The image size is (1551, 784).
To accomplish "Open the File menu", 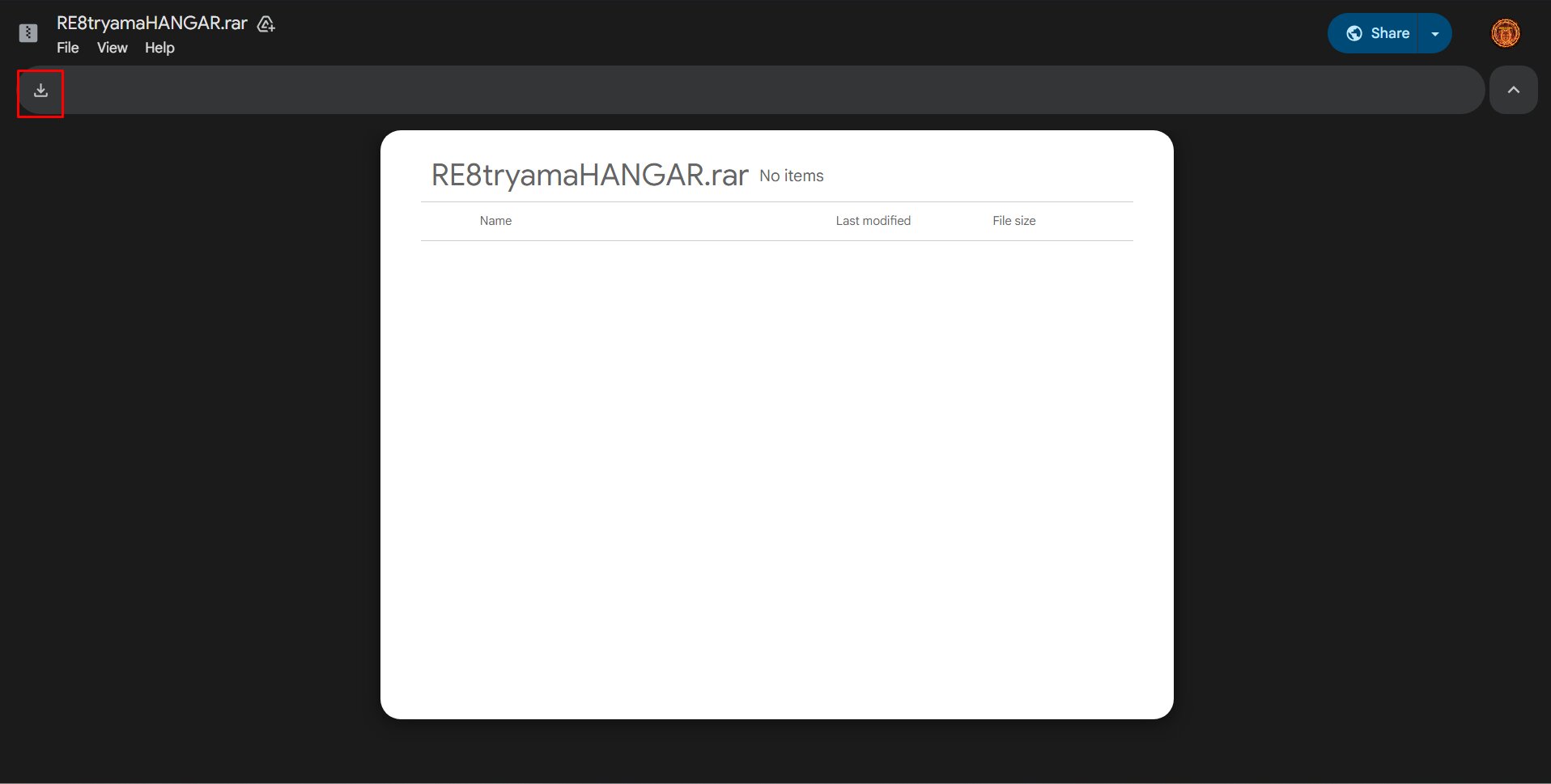I will click(67, 48).
